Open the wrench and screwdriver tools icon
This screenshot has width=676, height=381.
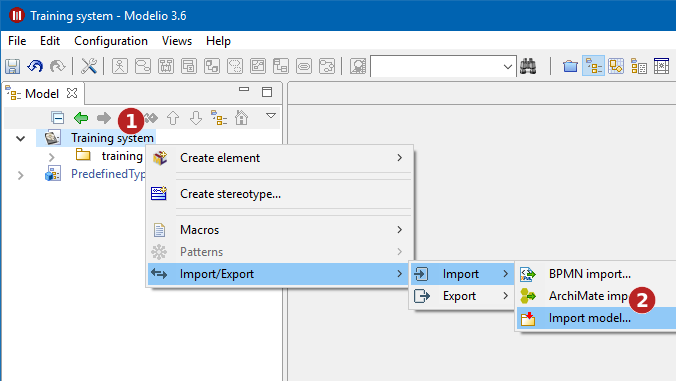(89, 66)
